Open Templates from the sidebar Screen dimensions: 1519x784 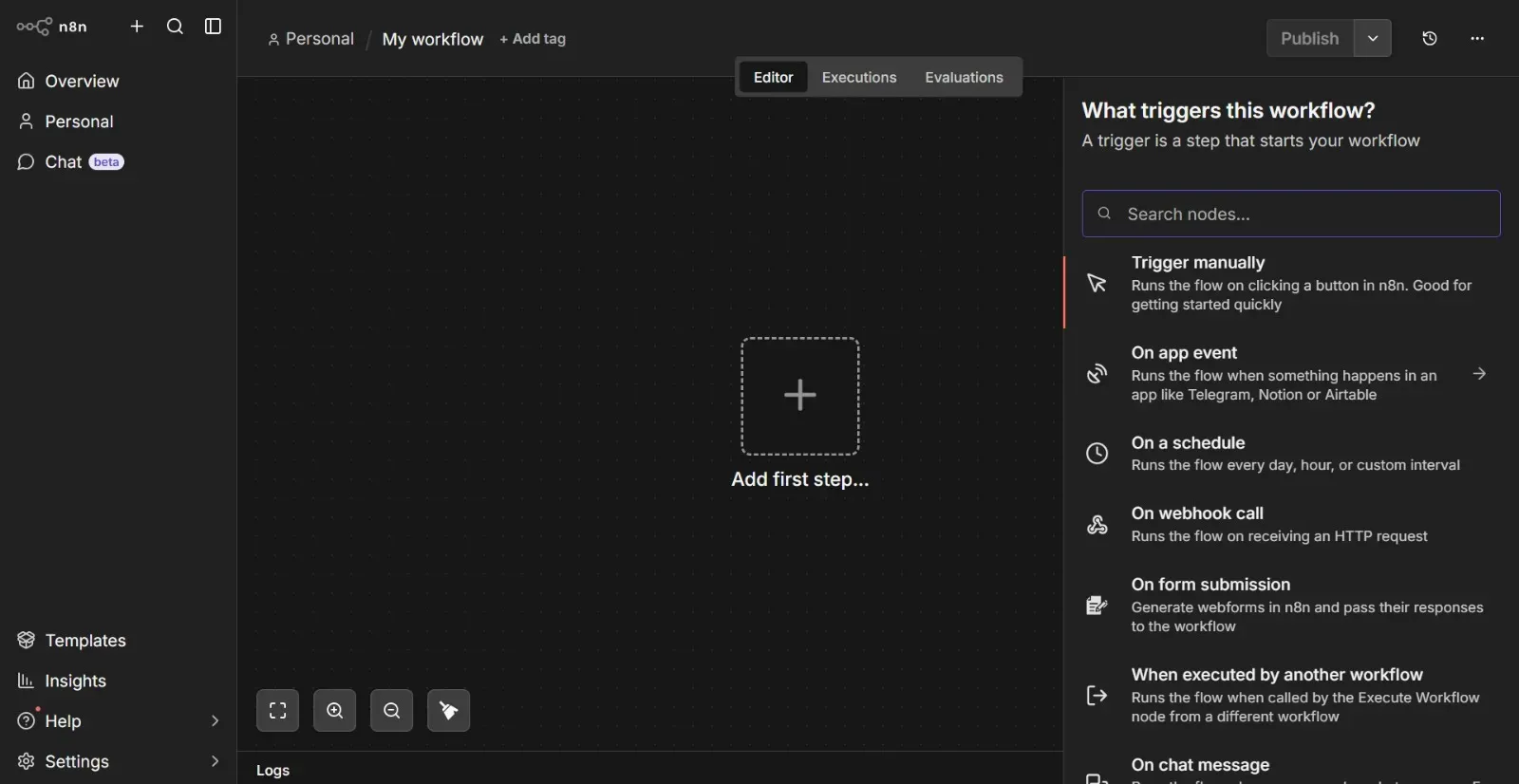pyautogui.click(x=84, y=641)
